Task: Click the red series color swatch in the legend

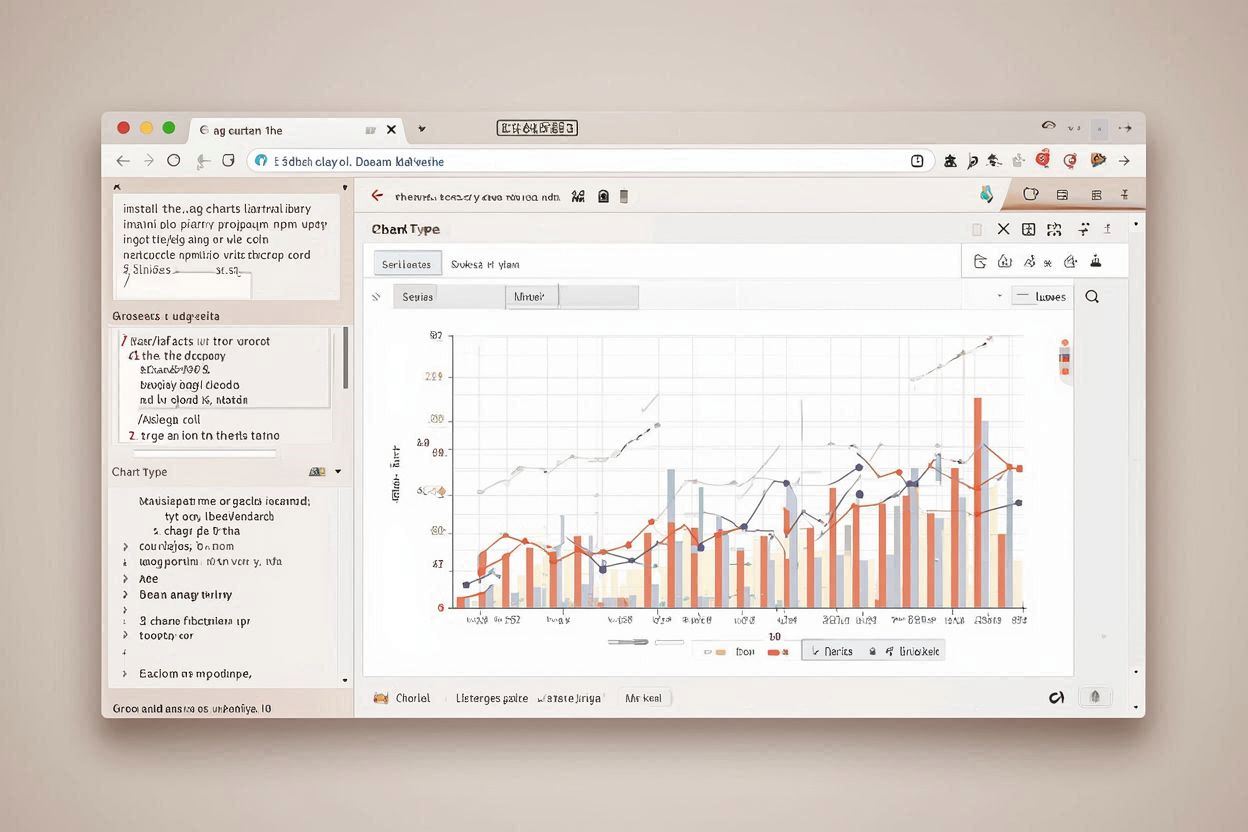Action: tap(776, 650)
